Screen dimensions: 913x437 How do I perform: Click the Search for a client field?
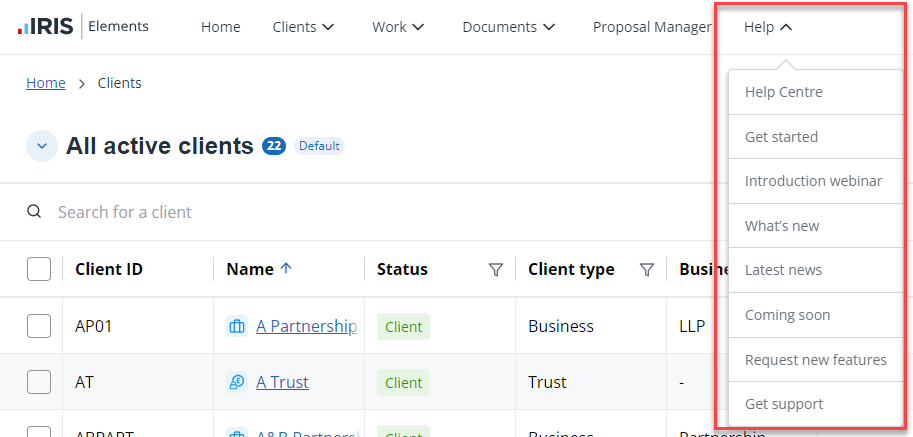(x=300, y=212)
